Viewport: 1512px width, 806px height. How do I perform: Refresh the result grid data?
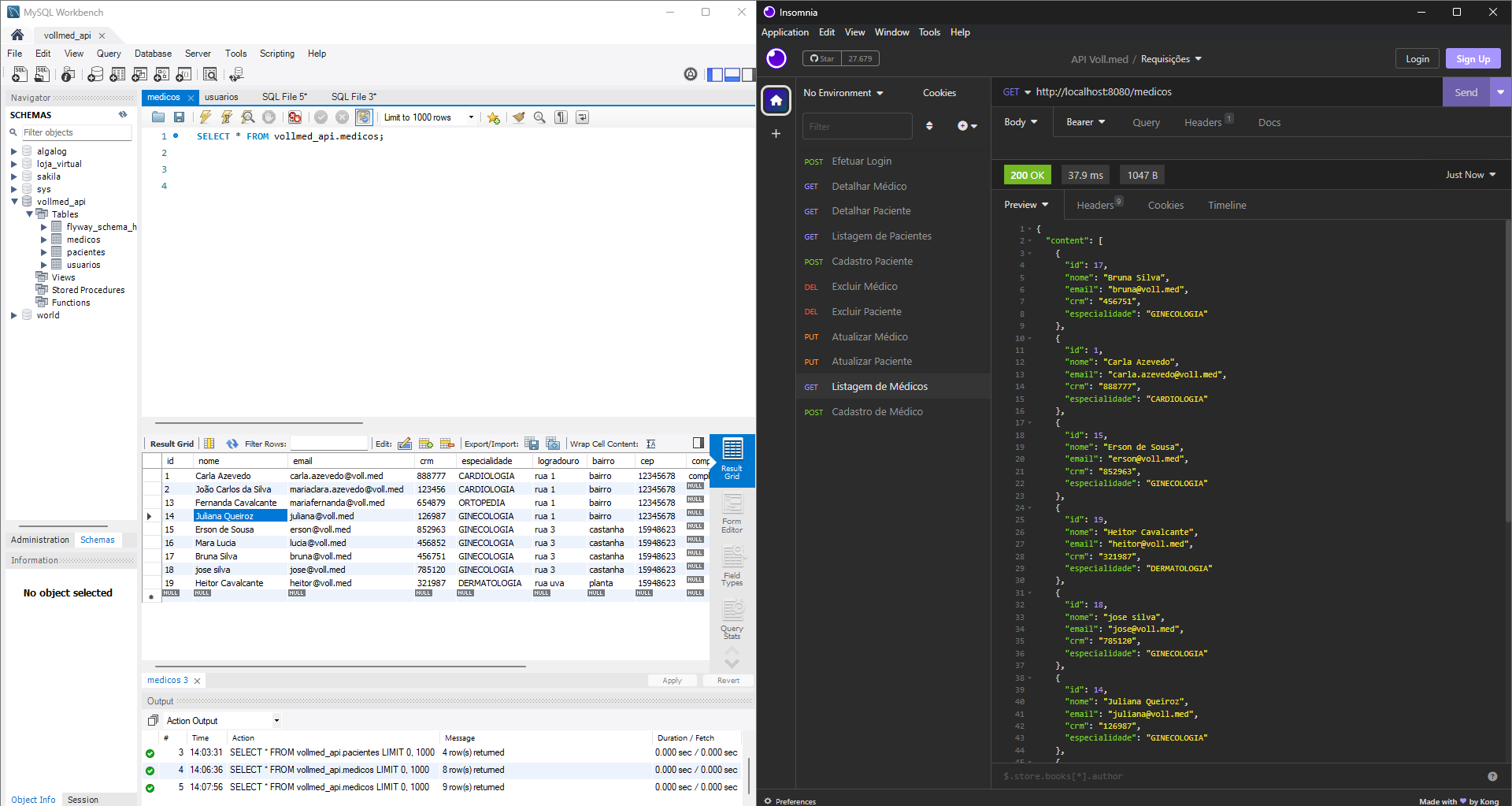point(232,444)
